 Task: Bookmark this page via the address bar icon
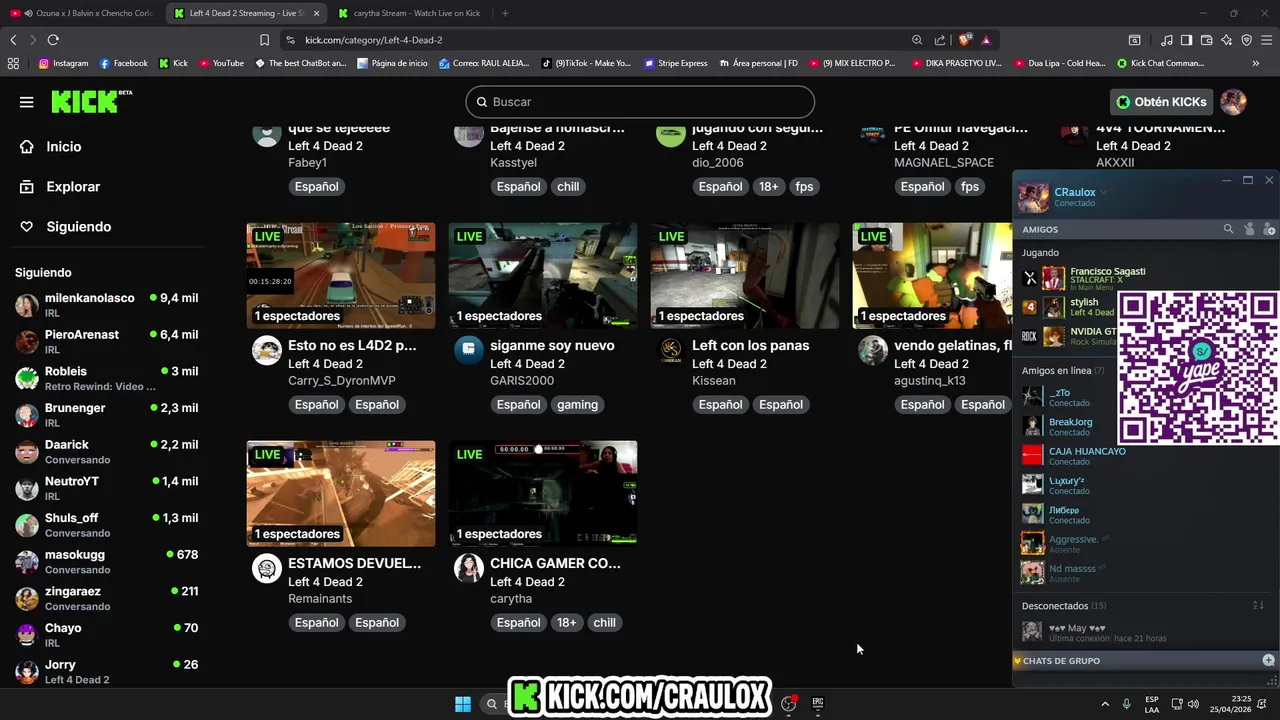point(264,40)
